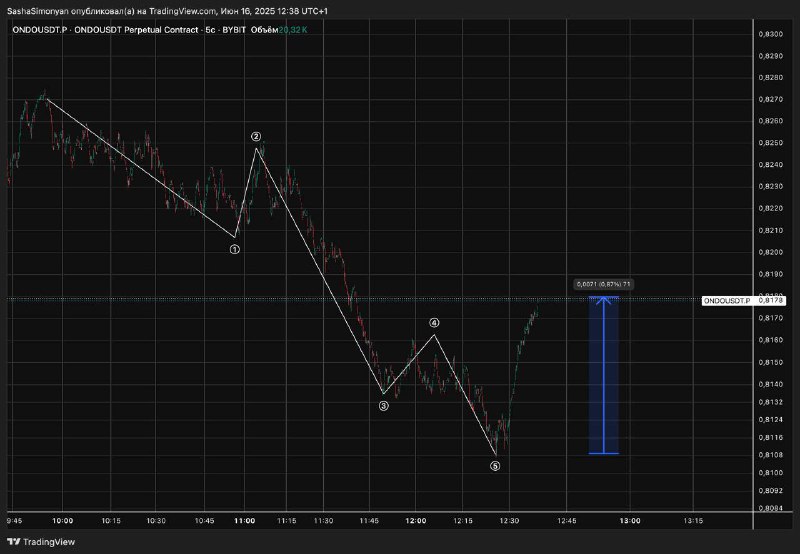Click the 0,8300 price axis label
The width and height of the screenshot is (800, 554).
[770, 34]
